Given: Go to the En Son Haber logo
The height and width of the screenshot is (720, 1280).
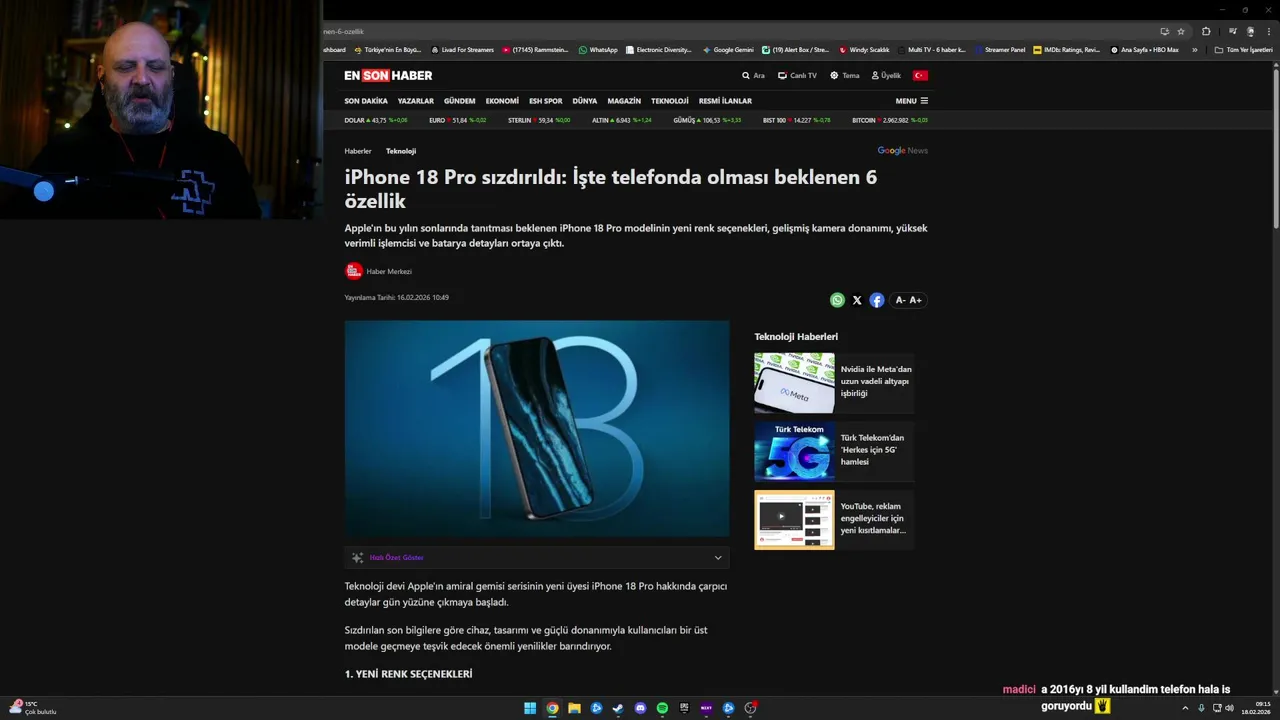Looking at the screenshot, I should tap(388, 76).
